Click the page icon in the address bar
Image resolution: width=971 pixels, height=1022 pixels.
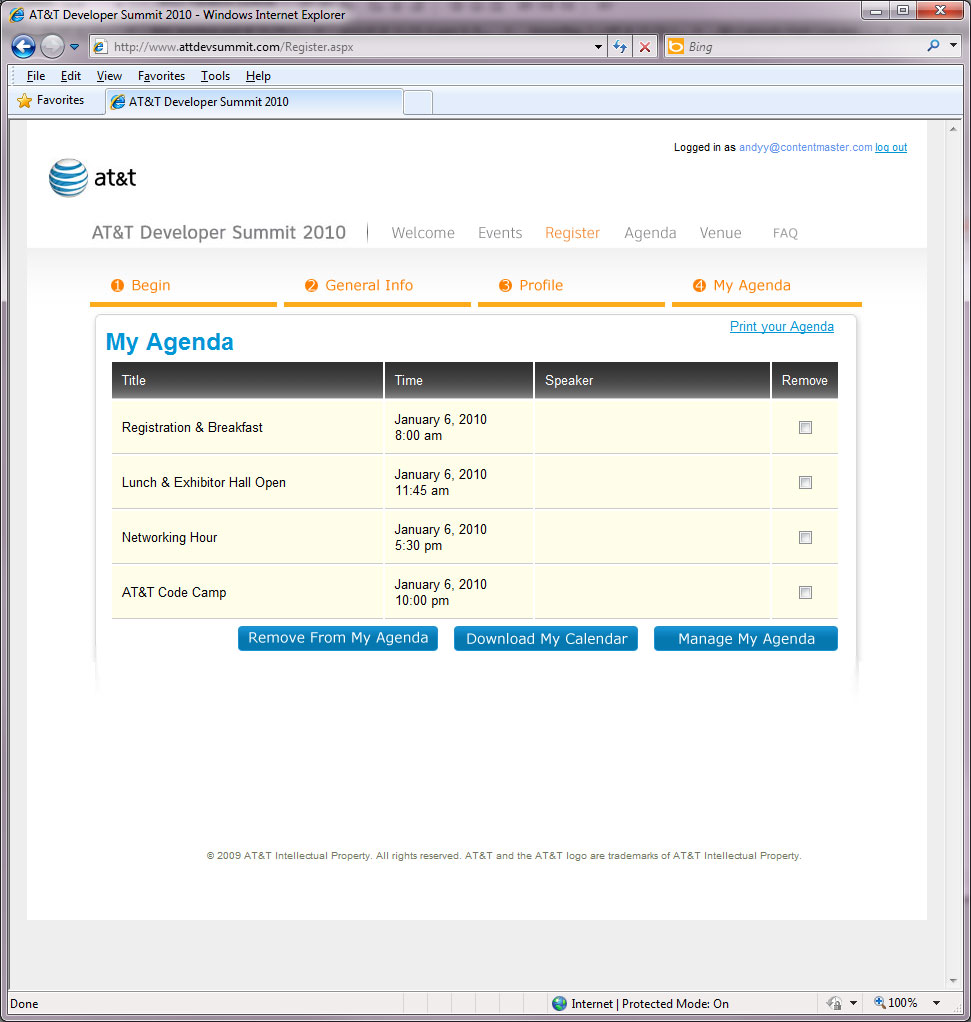tap(100, 47)
